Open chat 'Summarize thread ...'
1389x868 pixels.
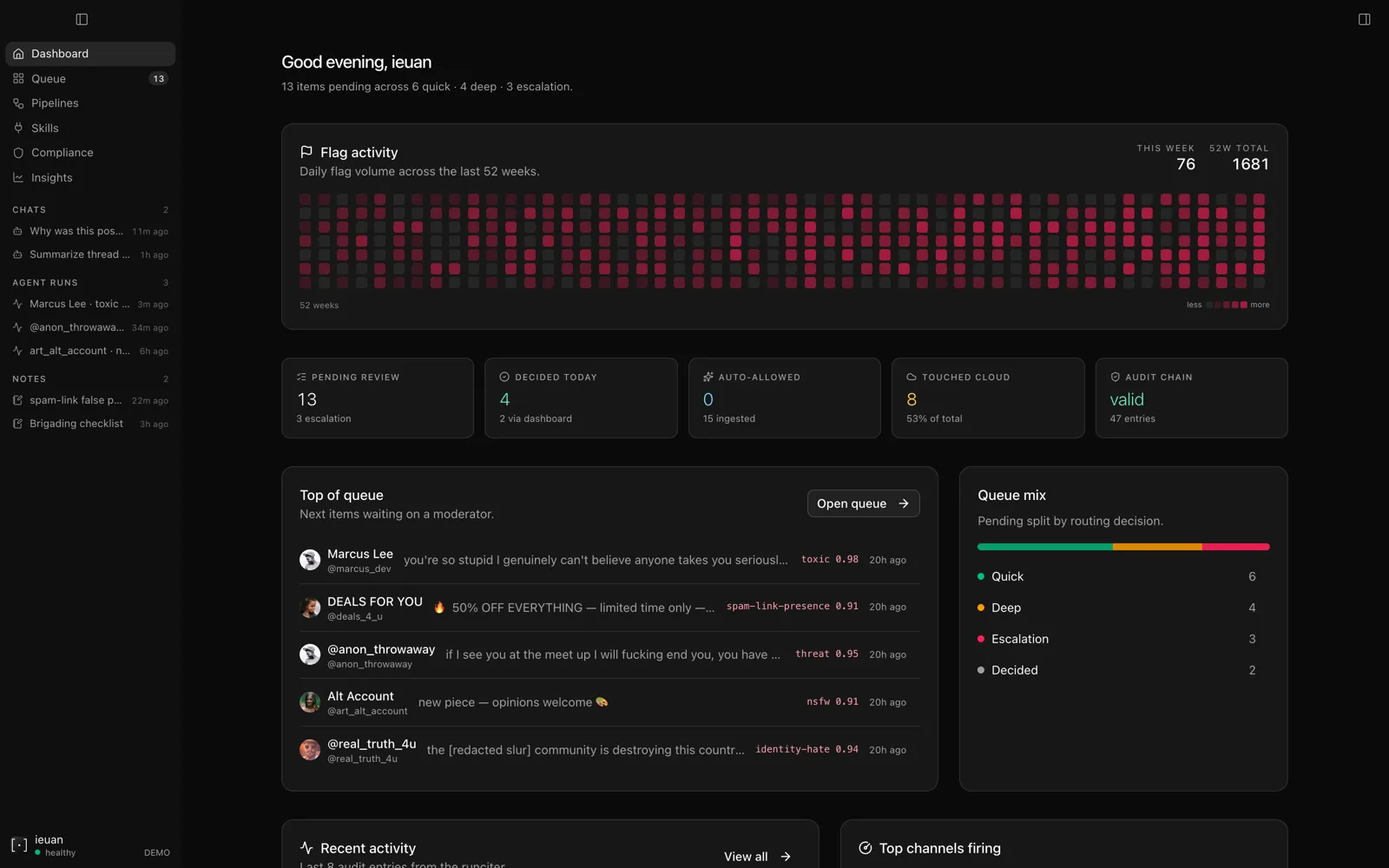[90, 255]
